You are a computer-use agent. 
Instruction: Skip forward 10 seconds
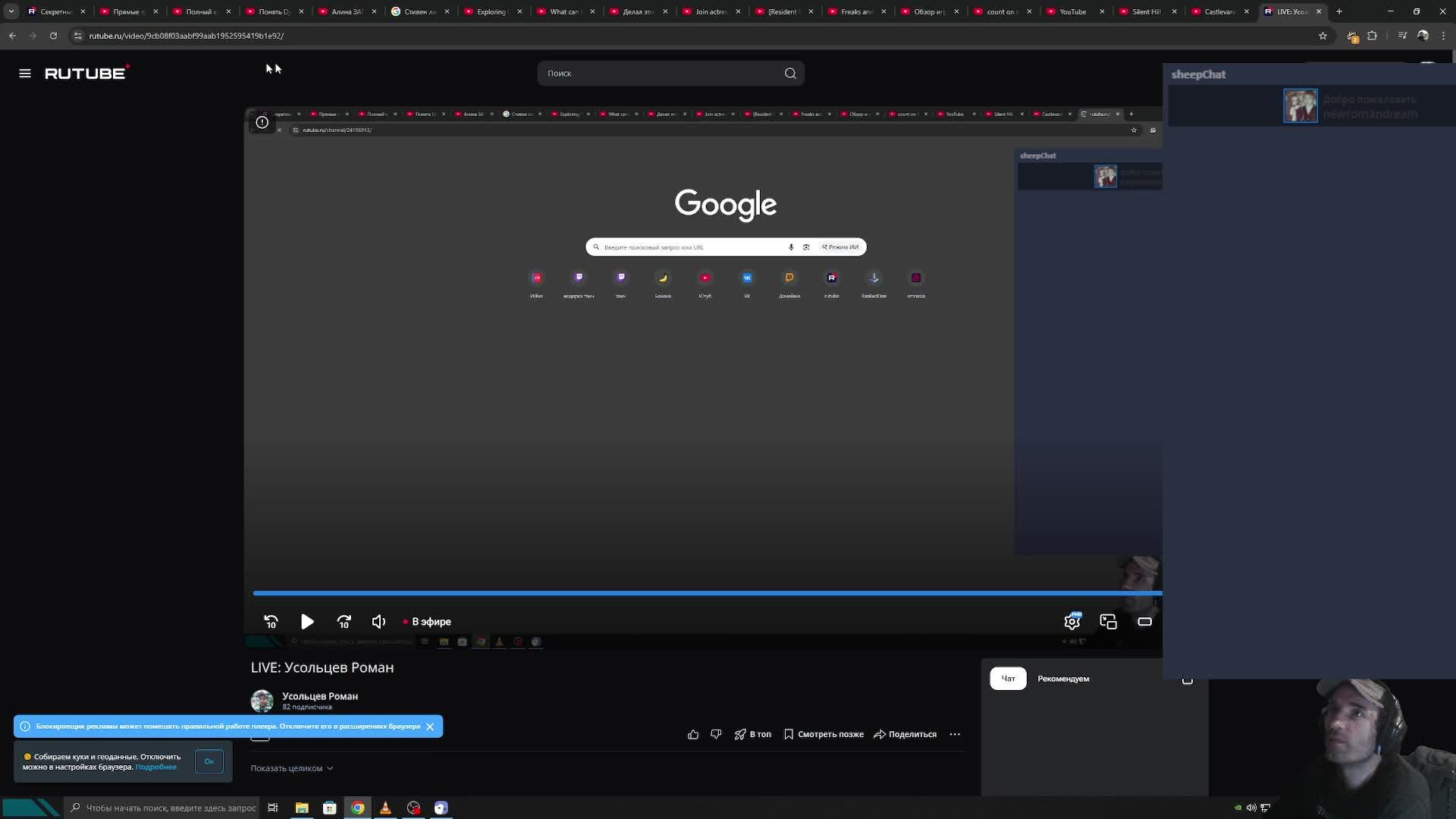tap(344, 622)
